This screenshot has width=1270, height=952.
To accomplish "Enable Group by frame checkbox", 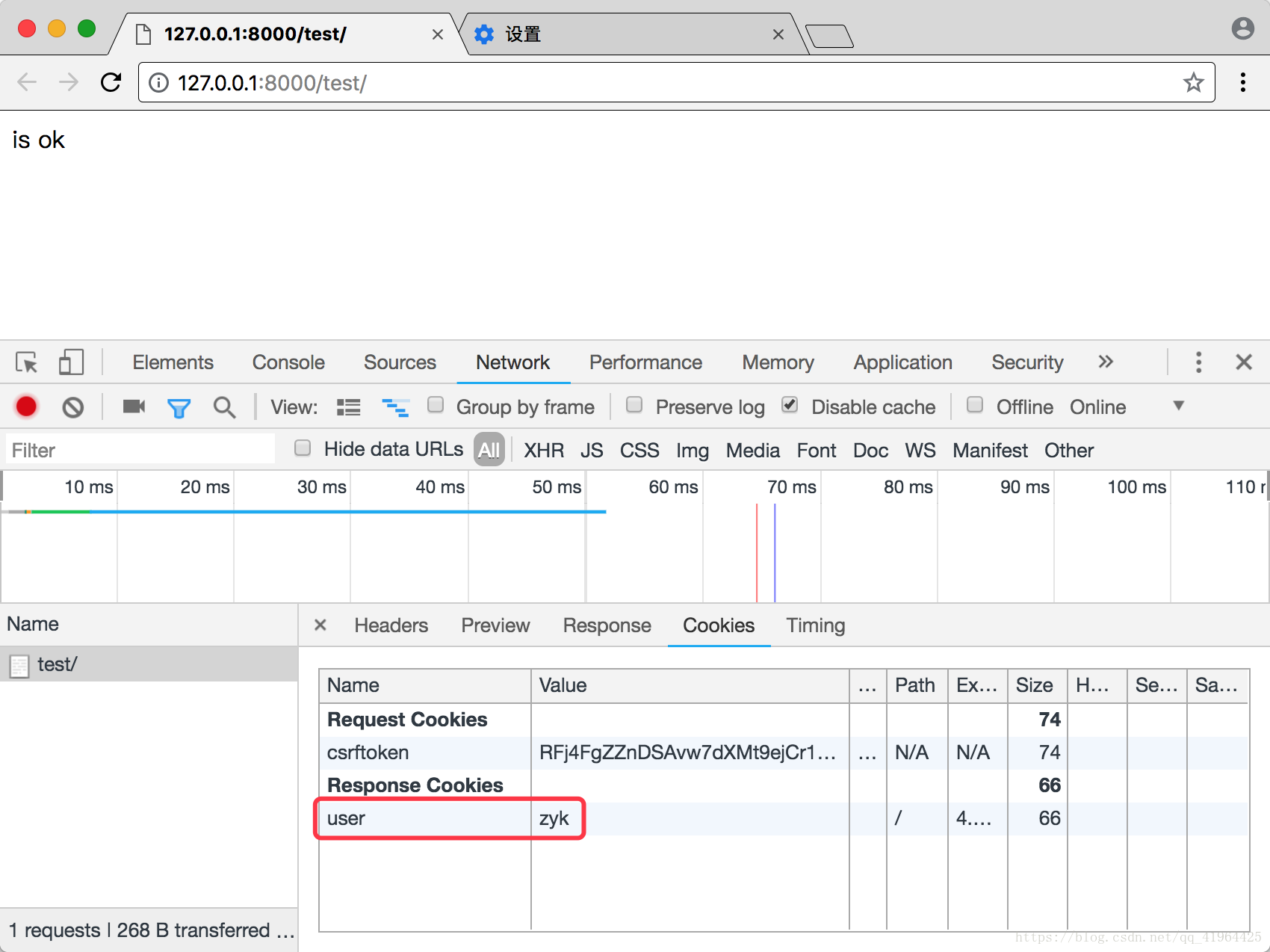I will [436, 404].
